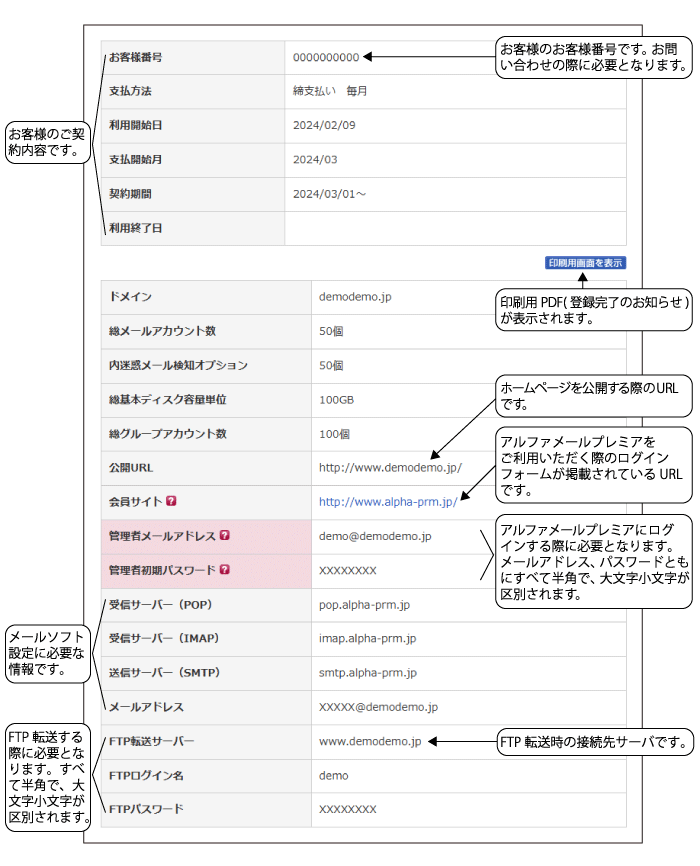Screen dimensions: 700x866
Task: Click help icon next to 会員サイト
Action: [171, 501]
